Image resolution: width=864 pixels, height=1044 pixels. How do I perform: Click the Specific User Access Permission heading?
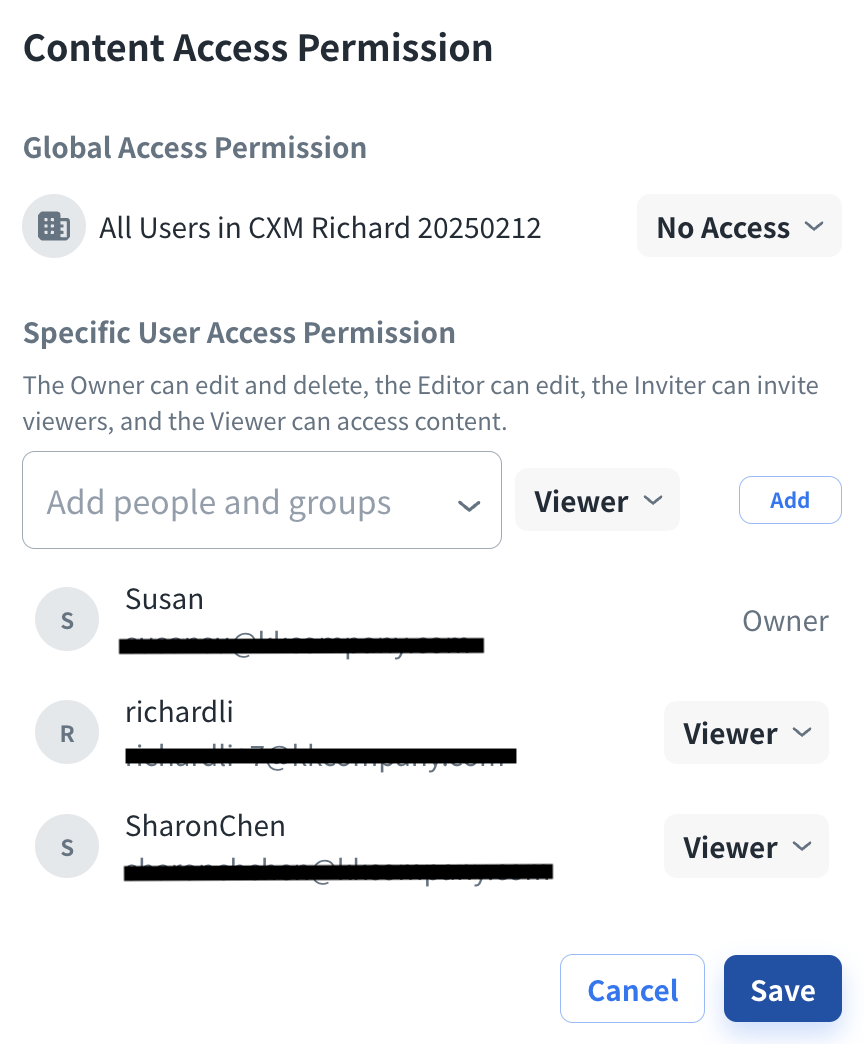click(x=239, y=333)
